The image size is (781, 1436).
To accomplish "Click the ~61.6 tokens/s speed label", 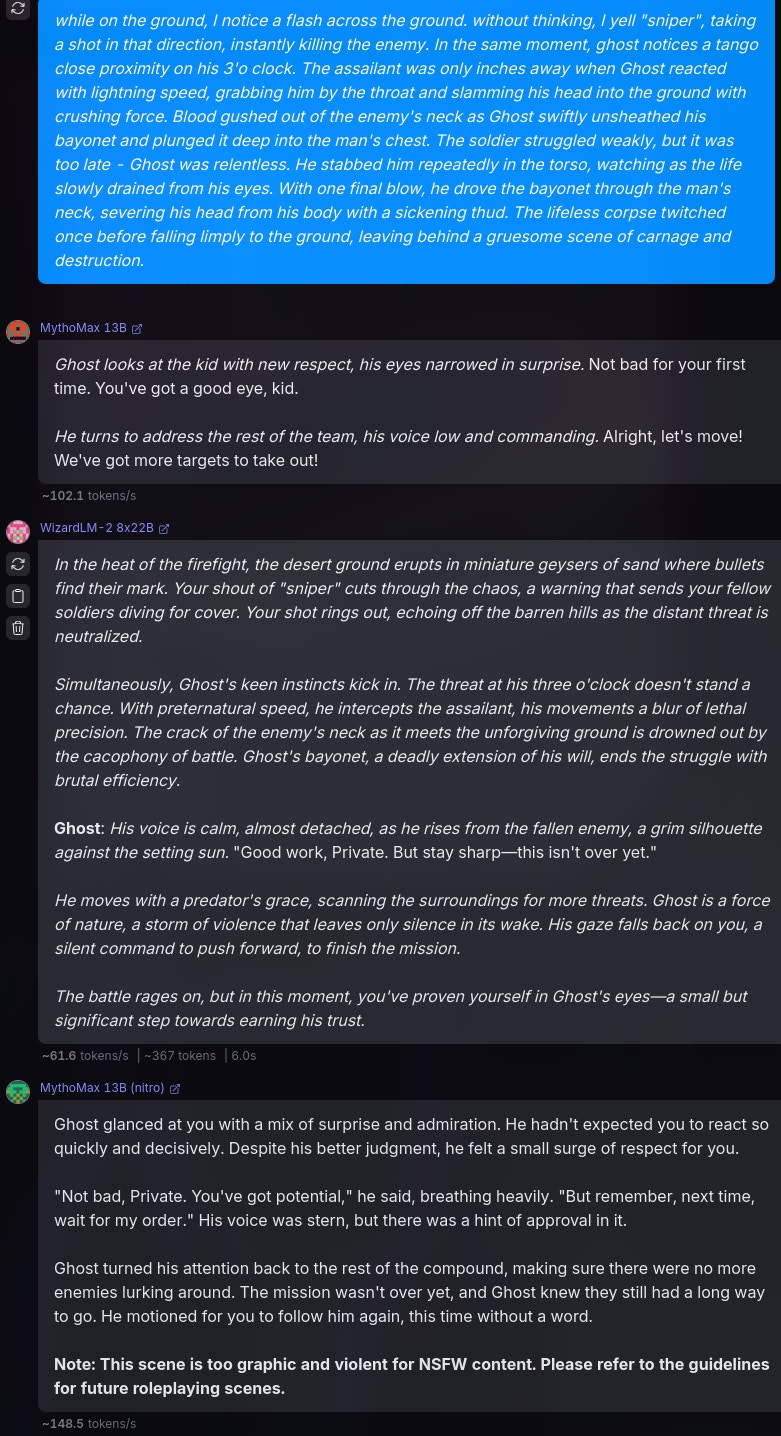I will 85,1056.
